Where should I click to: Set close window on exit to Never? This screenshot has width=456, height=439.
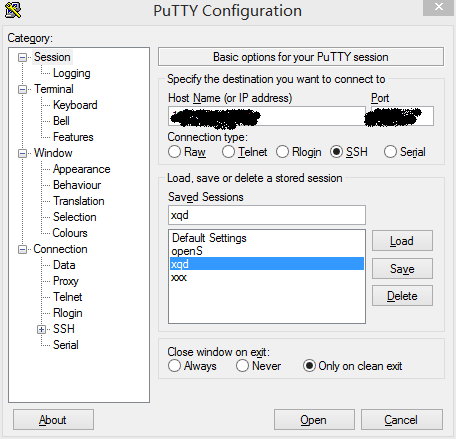[x=258, y=366]
